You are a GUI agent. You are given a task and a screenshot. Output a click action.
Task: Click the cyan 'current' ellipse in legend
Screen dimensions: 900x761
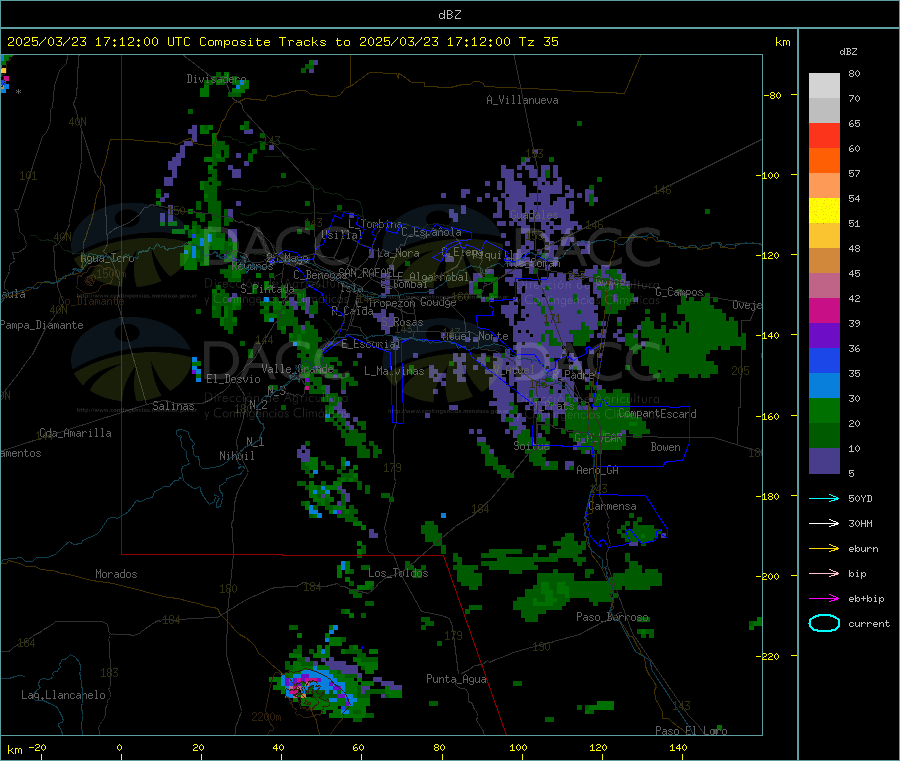pyautogui.click(x=824, y=623)
